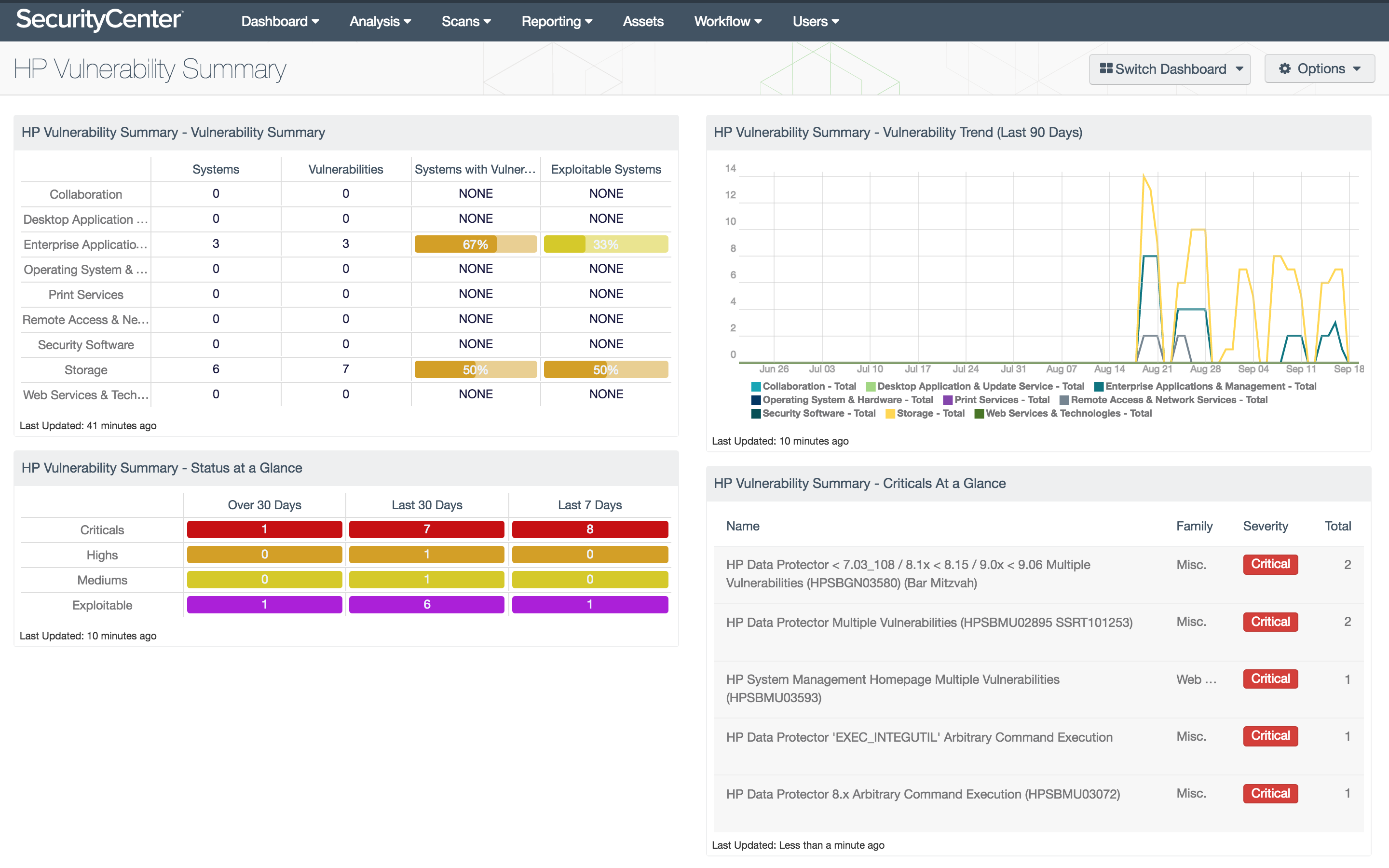The image size is (1389, 868).
Task: Click the Switch Dashboard grid icon
Action: point(1105,69)
